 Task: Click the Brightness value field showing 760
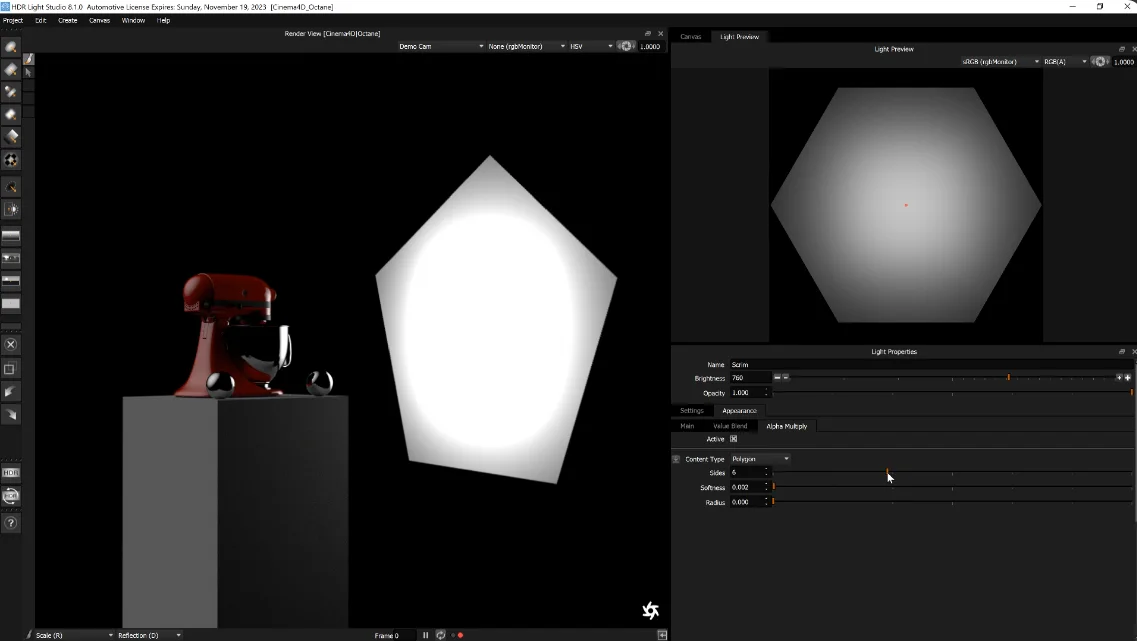(x=750, y=378)
